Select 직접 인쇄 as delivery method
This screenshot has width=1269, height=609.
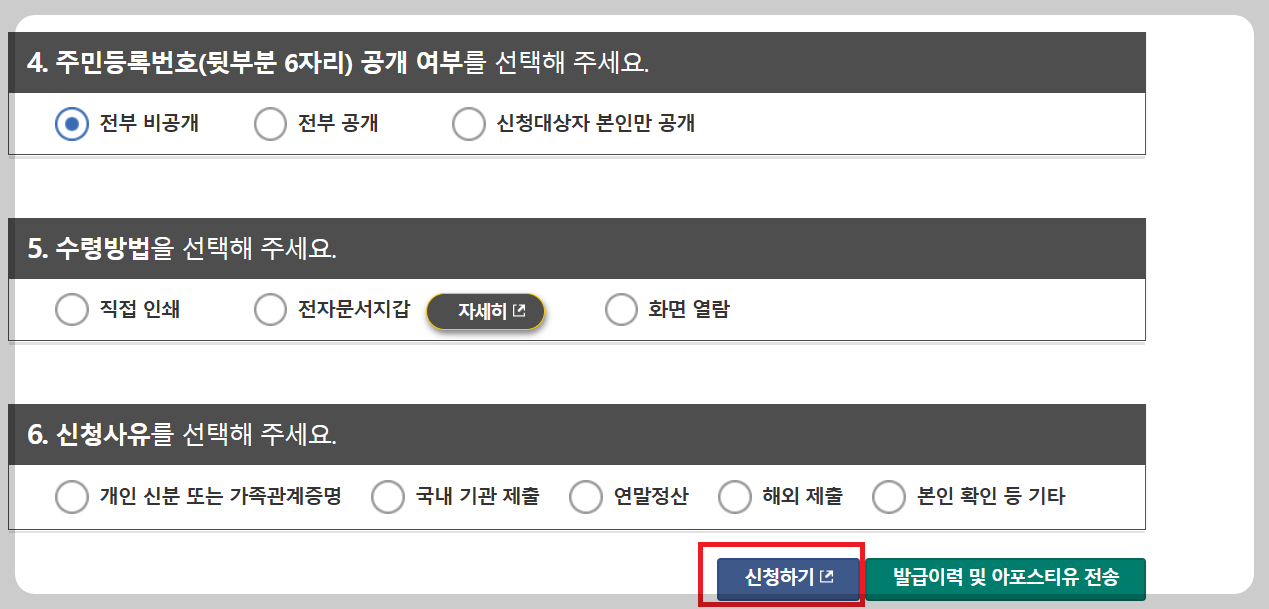tap(71, 309)
